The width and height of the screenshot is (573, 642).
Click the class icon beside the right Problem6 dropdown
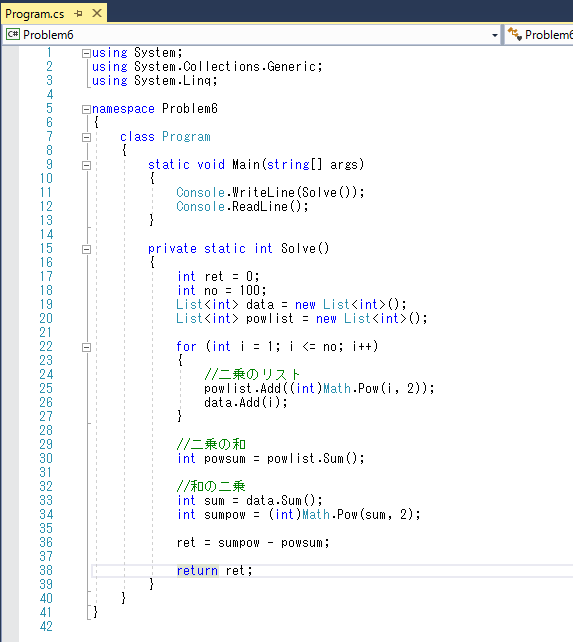pos(515,34)
